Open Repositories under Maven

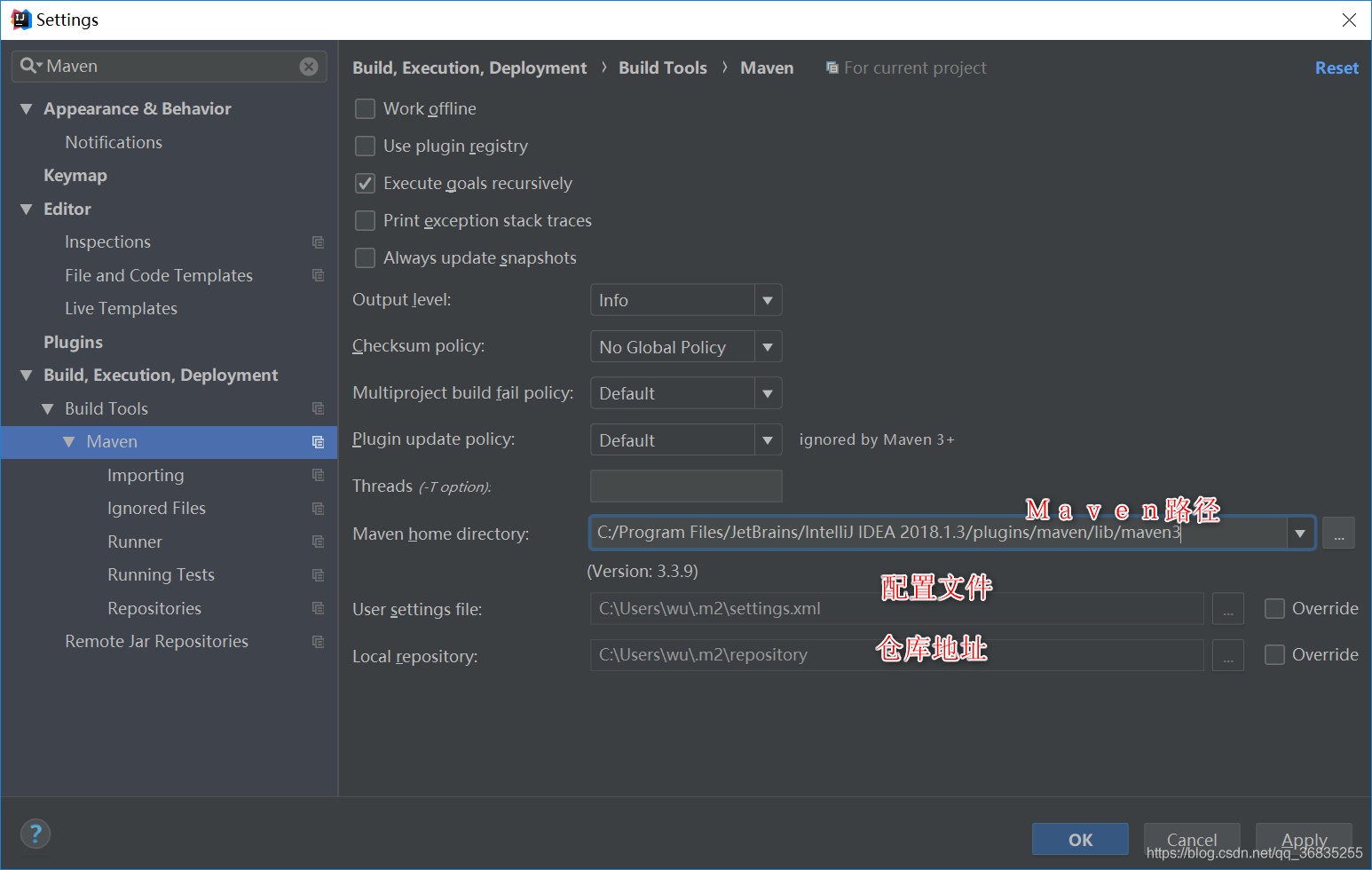pos(154,608)
